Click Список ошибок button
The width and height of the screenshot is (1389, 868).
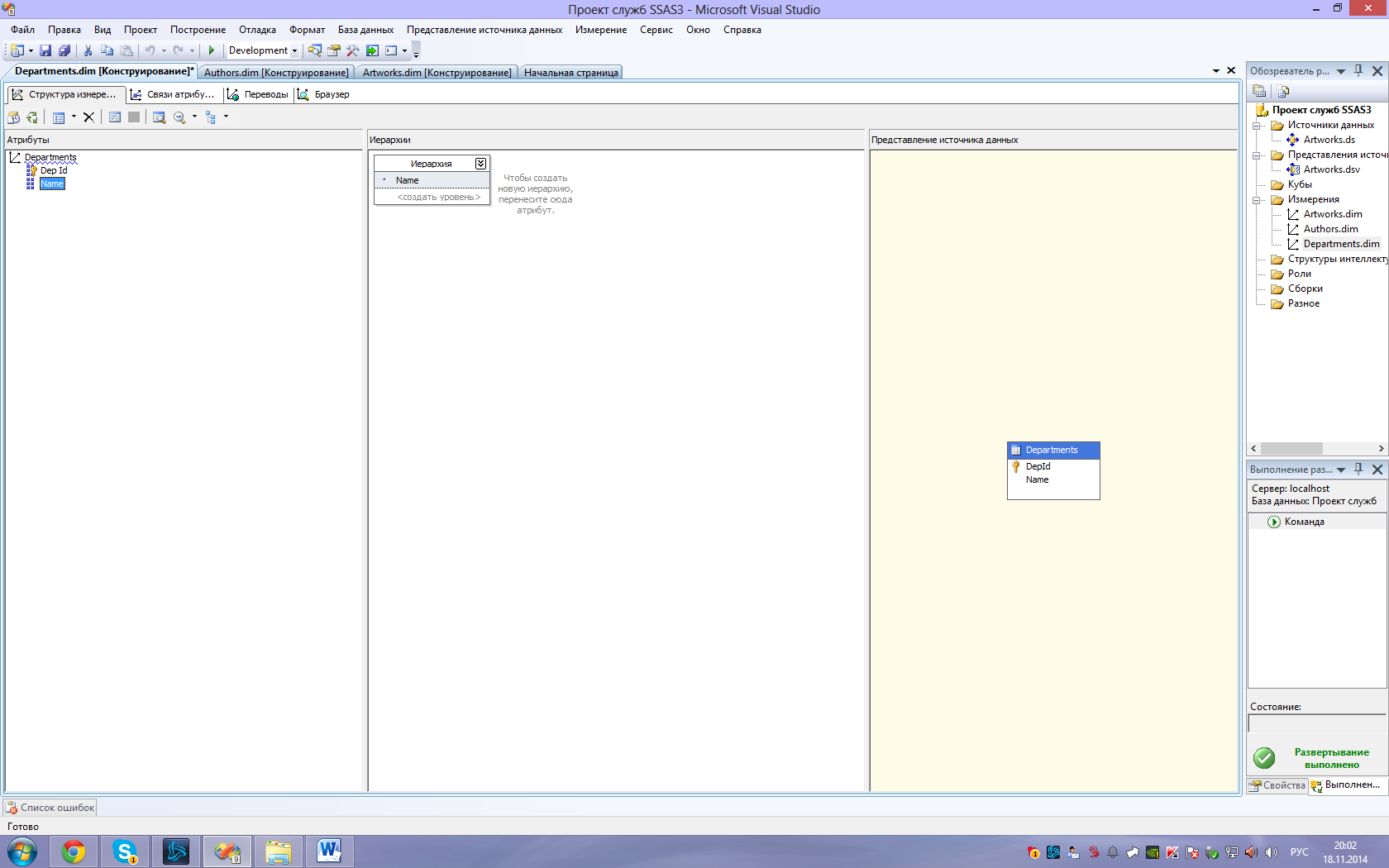click(x=50, y=808)
